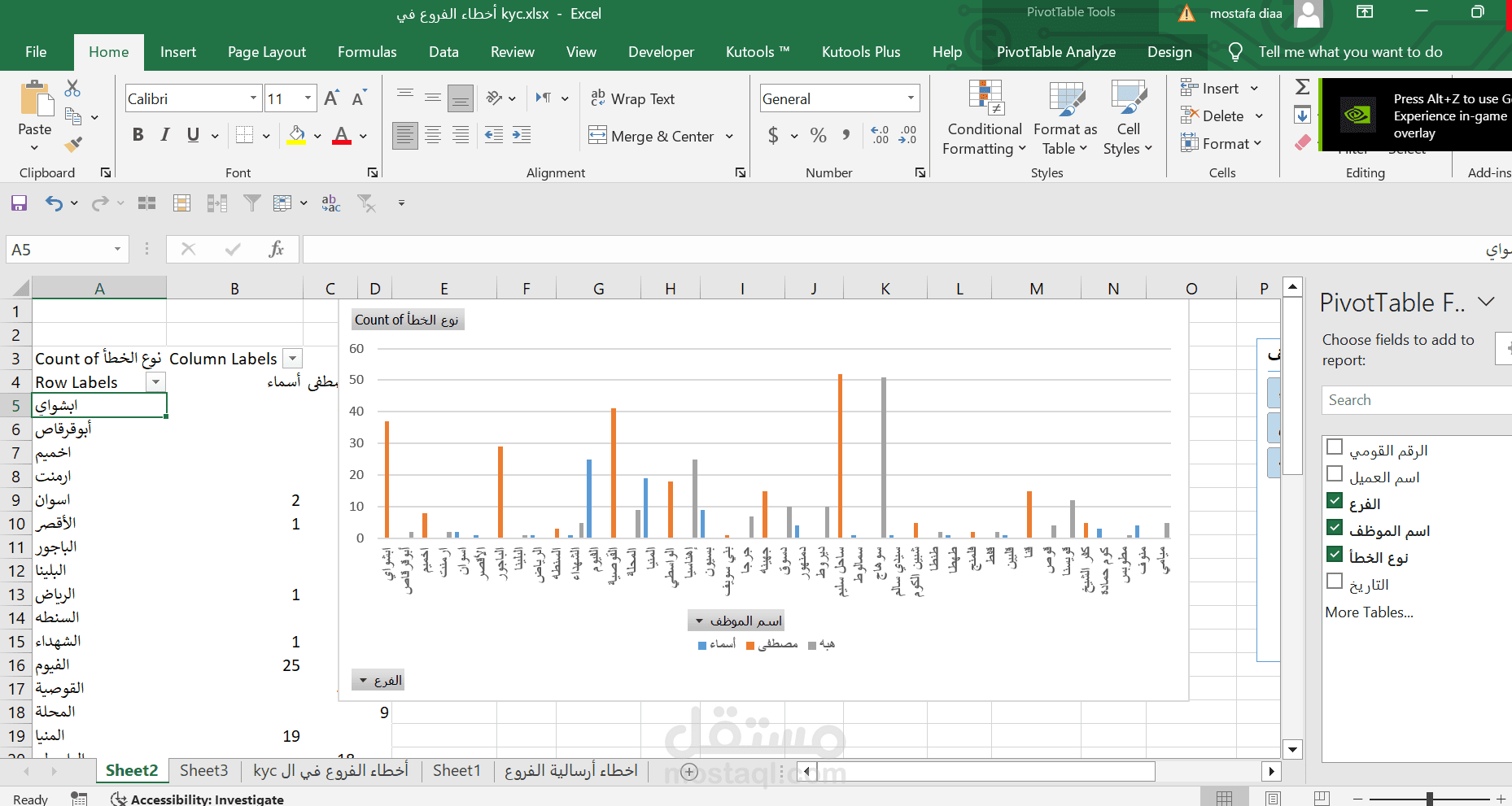Open Cell Styles gallery
Image resolution: width=1512 pixels, height=806 pixels.
point(1128,118)
